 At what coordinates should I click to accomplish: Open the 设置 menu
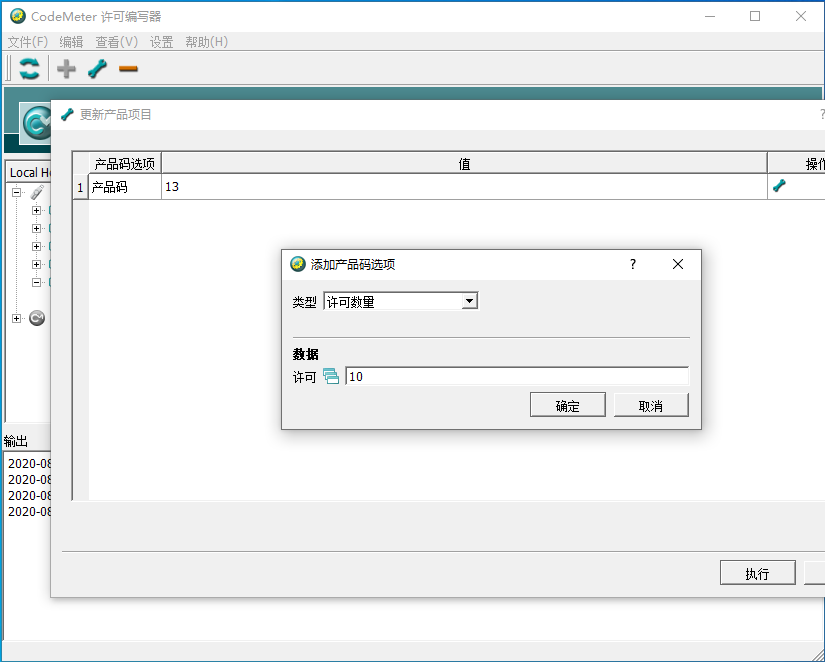pos(162,42)
